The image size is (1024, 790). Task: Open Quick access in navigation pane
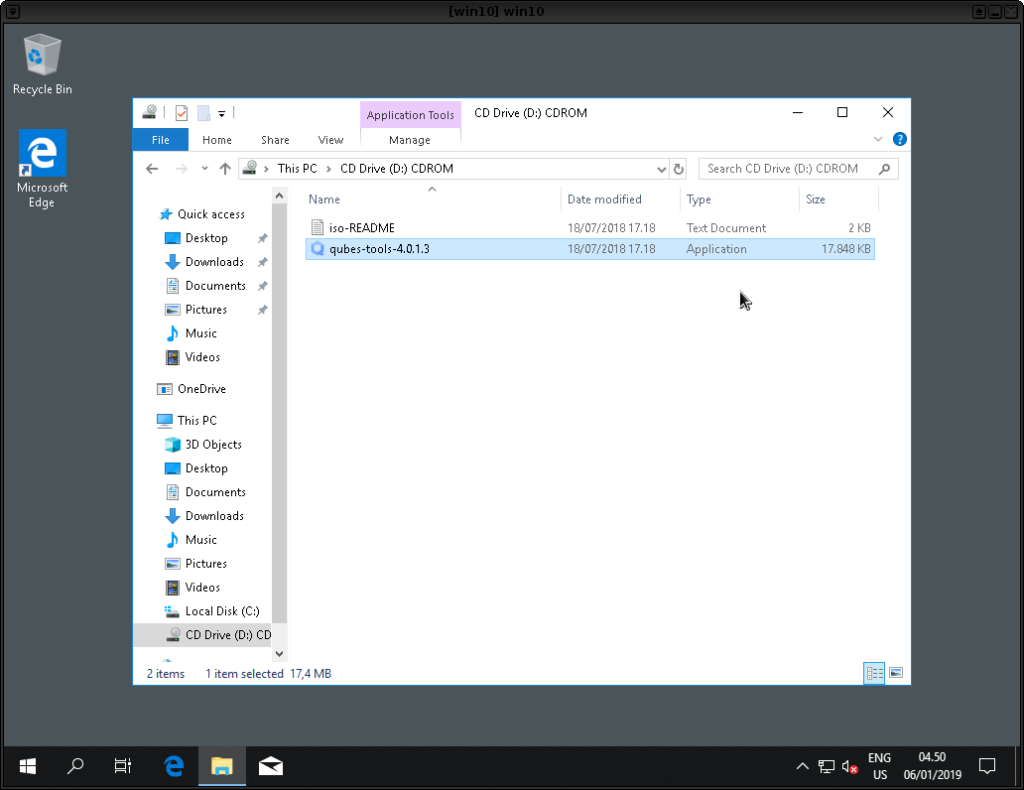211,214
